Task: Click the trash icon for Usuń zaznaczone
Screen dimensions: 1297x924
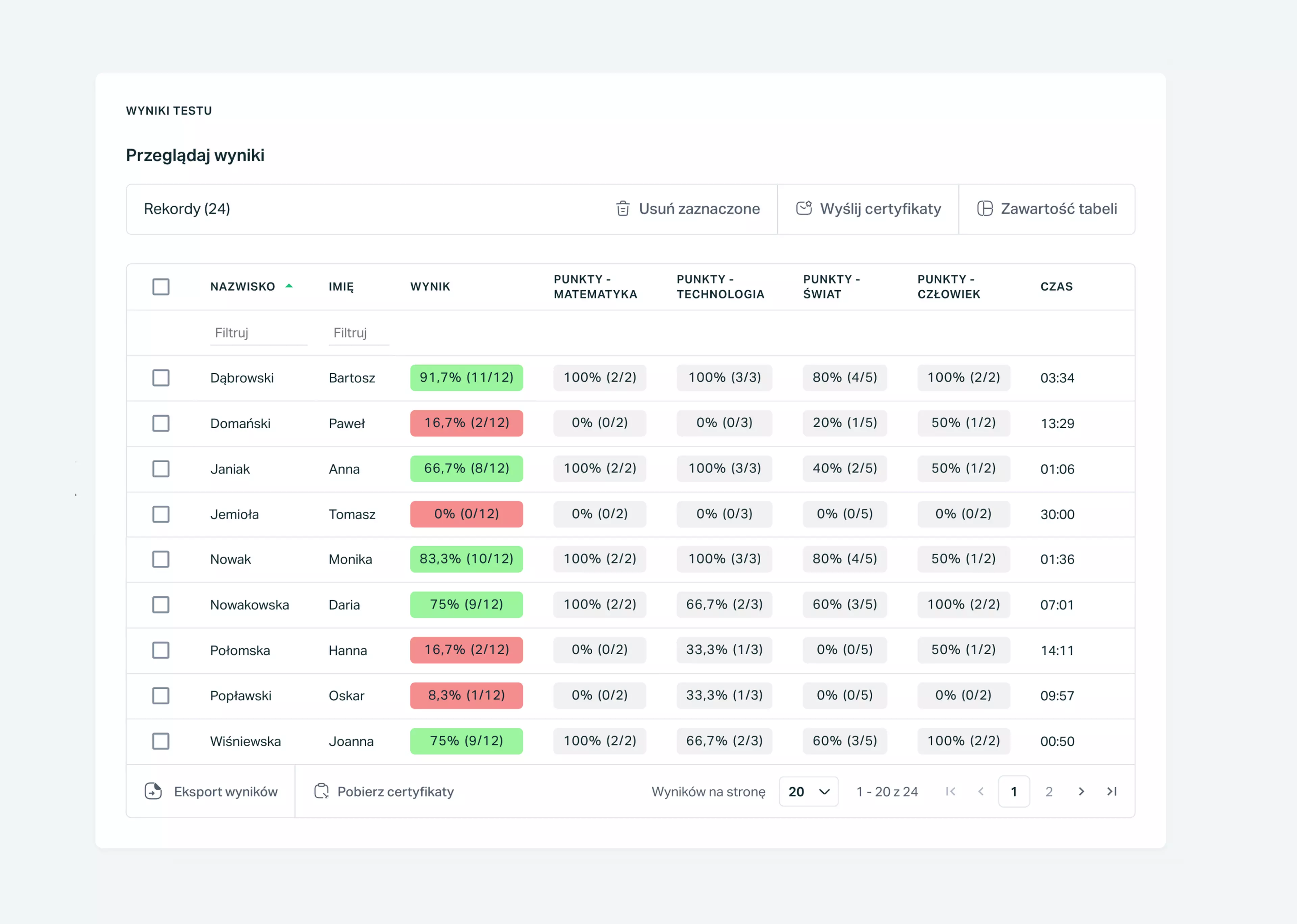Action: coord(622,209)
